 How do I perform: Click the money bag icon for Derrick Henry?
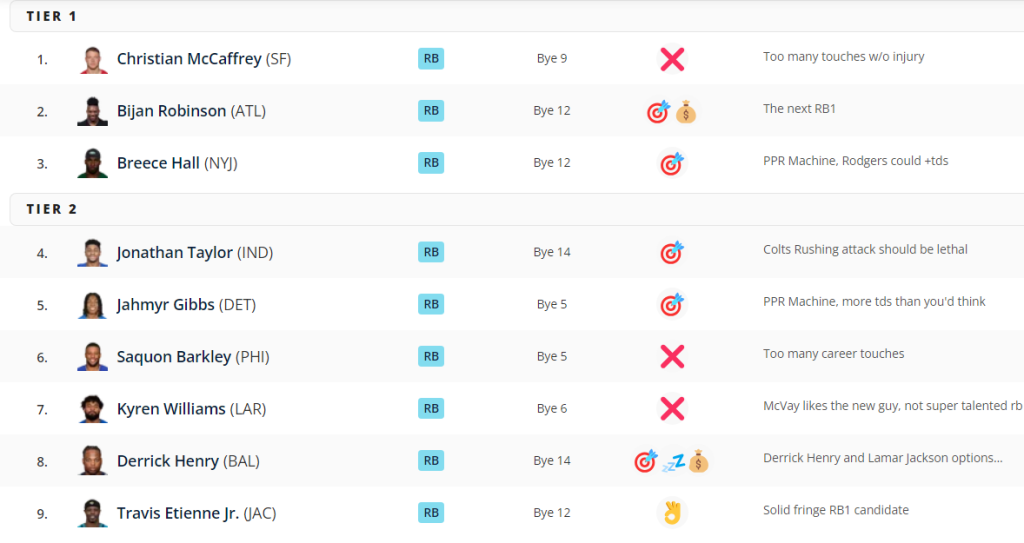click(699, 461)
